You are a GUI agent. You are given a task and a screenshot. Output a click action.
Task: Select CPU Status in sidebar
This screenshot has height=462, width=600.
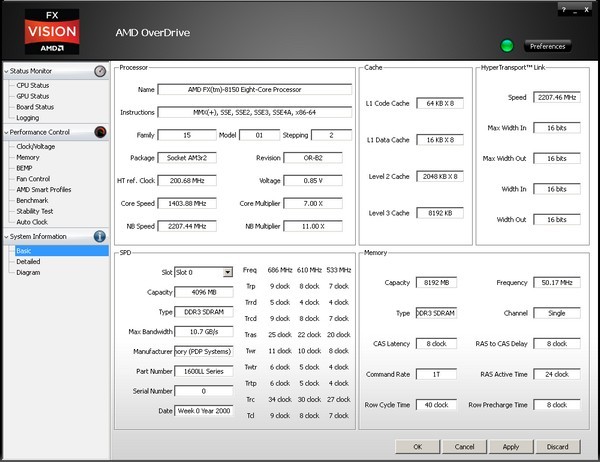coord(33,86)
